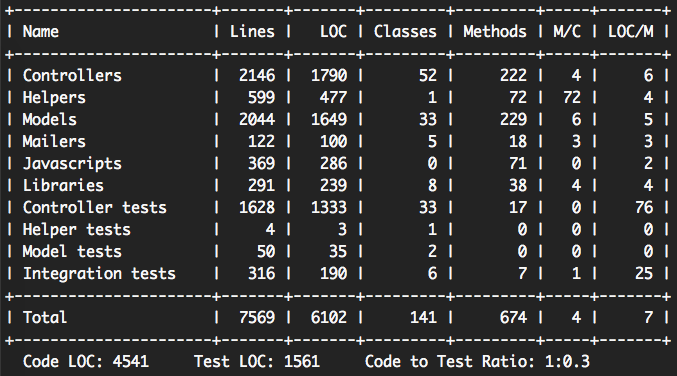The width and height of the screenshot is (677, 376).
Task: Select the Helpers row label
Action: coord(54,98)
